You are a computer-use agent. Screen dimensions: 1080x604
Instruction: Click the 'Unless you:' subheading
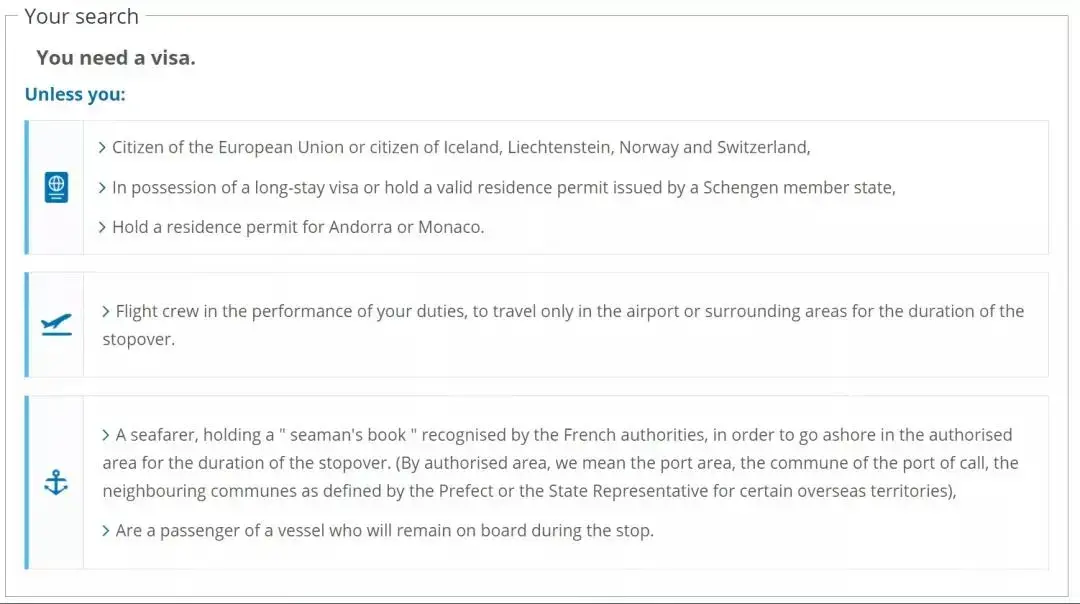pos(75,95)
